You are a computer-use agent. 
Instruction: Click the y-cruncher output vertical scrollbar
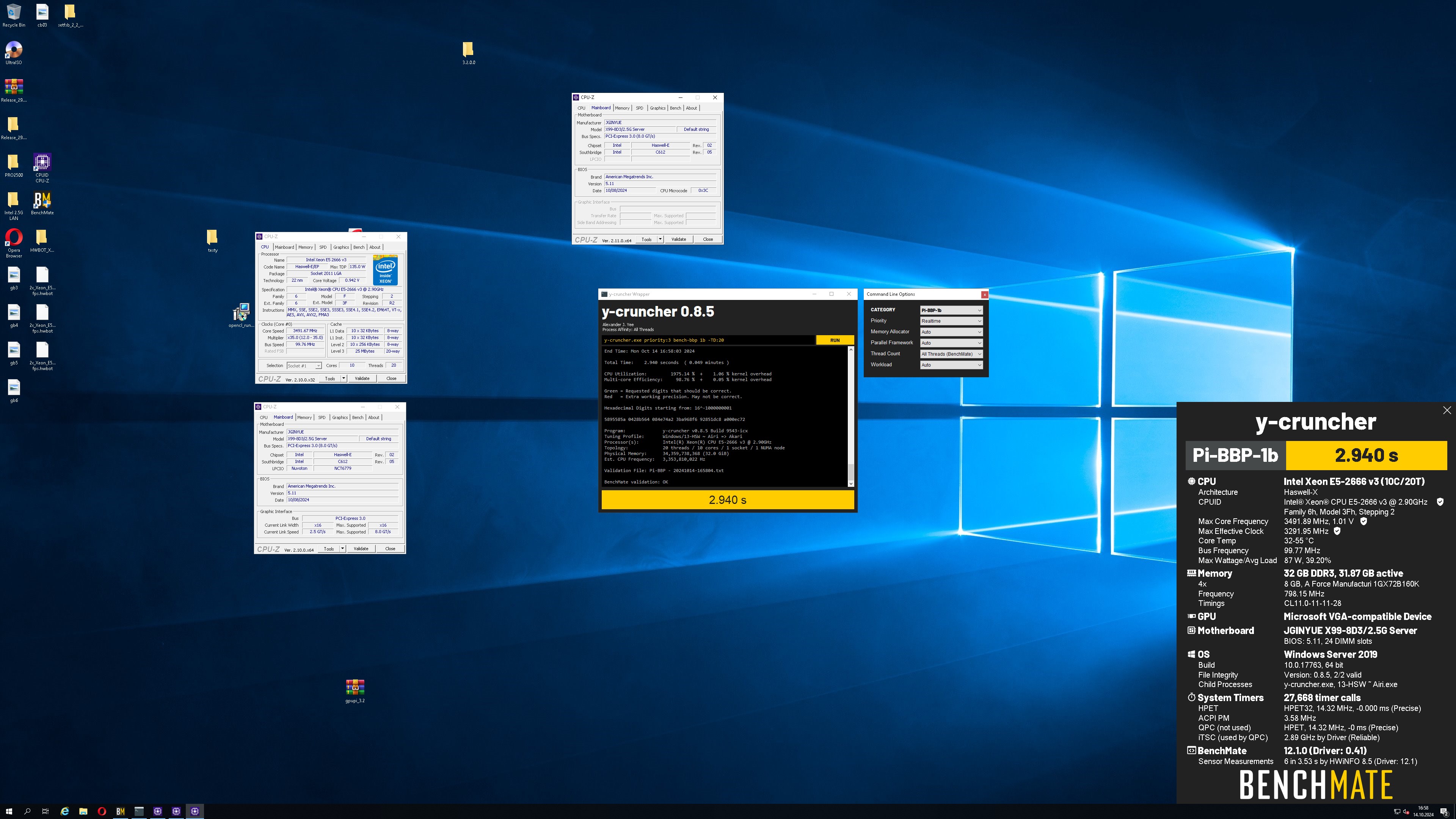850,417
